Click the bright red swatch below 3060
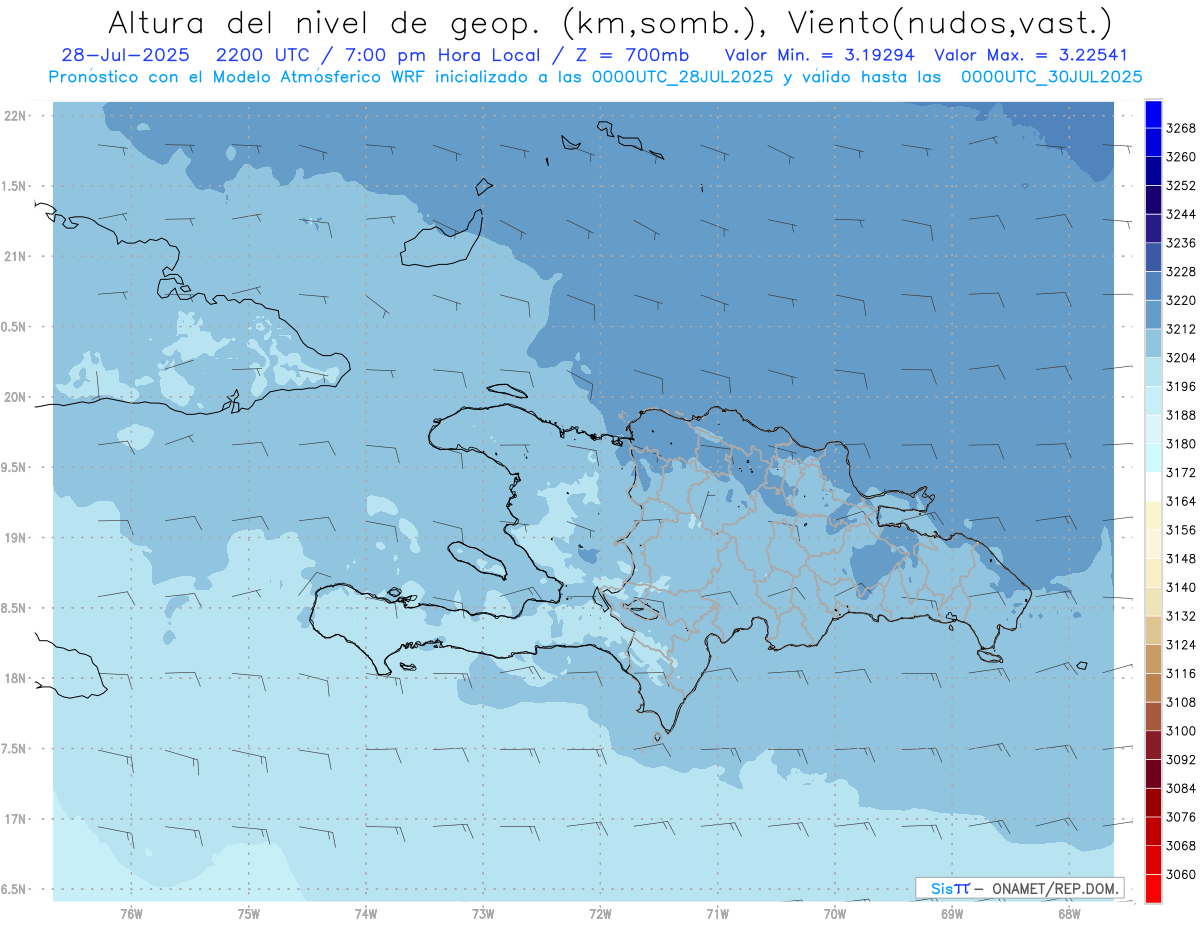The width and height of the screenshot is (1200, 927). click(1153, 888)
